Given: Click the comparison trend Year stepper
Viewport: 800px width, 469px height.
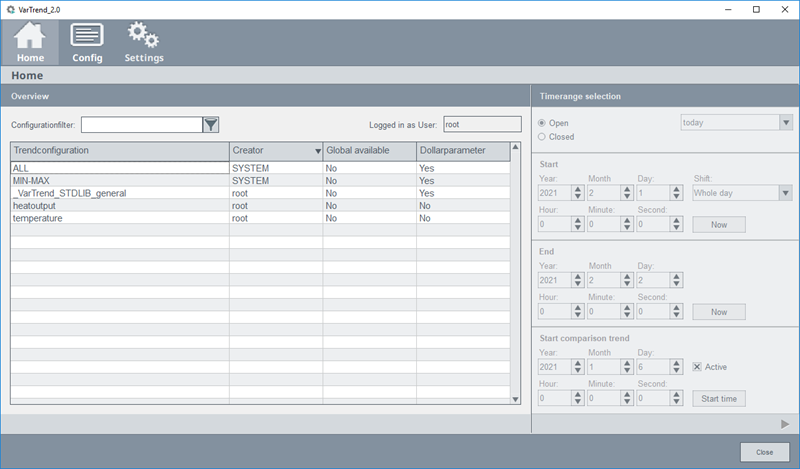Looking at the screenshot, I should (578, 367).
